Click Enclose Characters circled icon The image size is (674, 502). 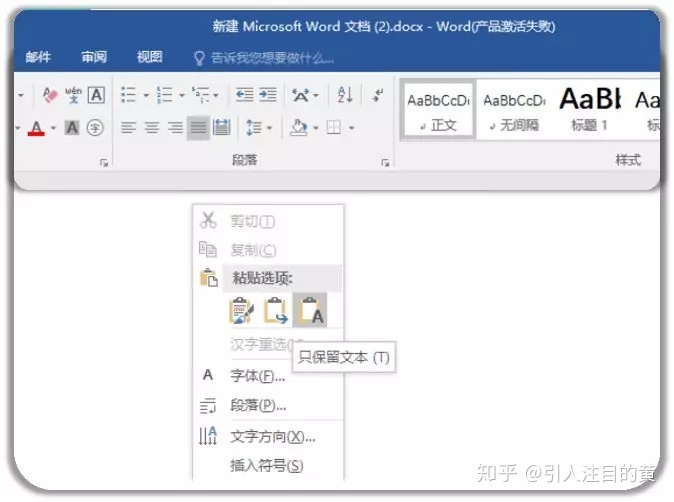tap(95, 128)
